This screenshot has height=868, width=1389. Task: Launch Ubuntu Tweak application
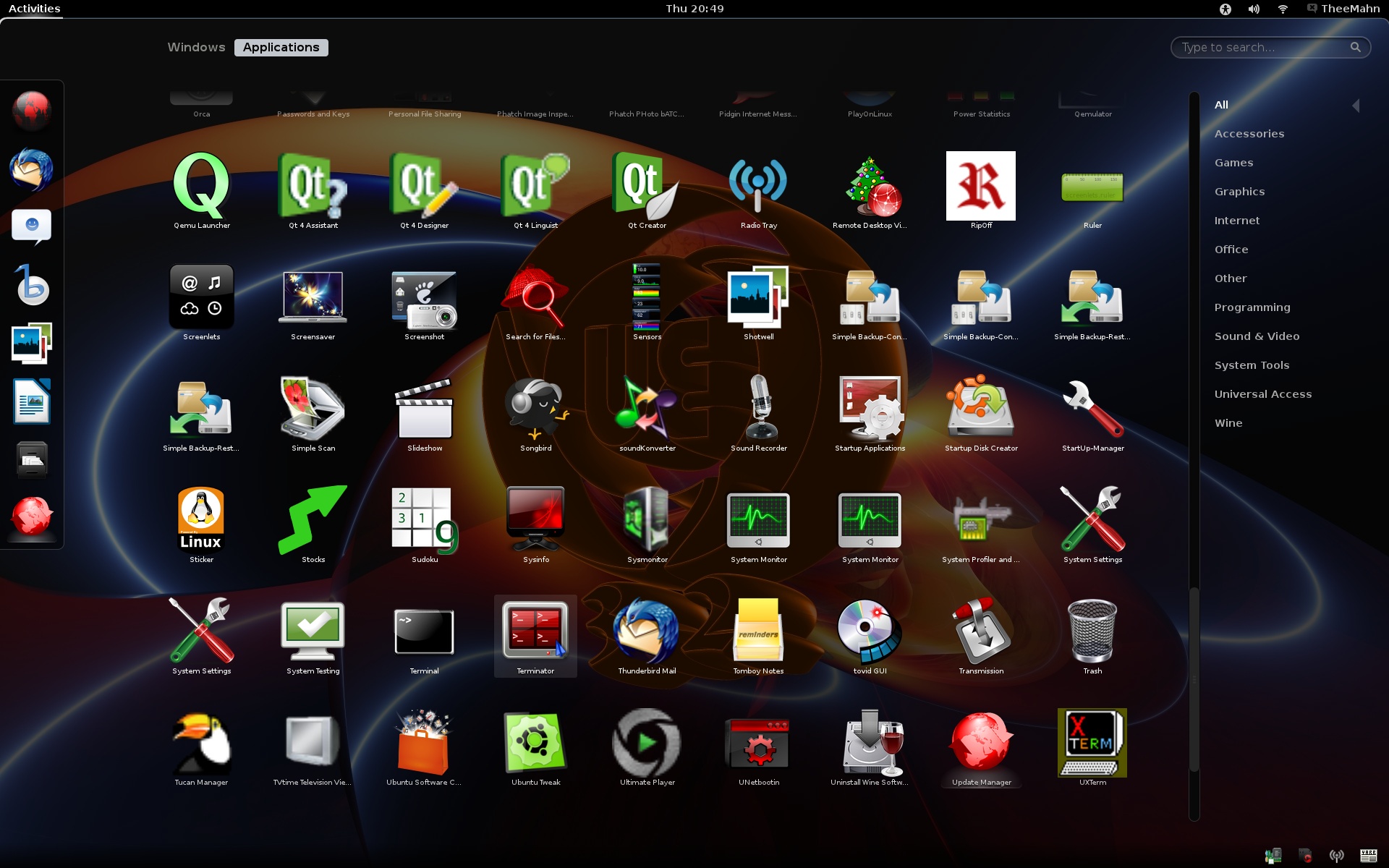pyautogui.click(x=535, y=743)
